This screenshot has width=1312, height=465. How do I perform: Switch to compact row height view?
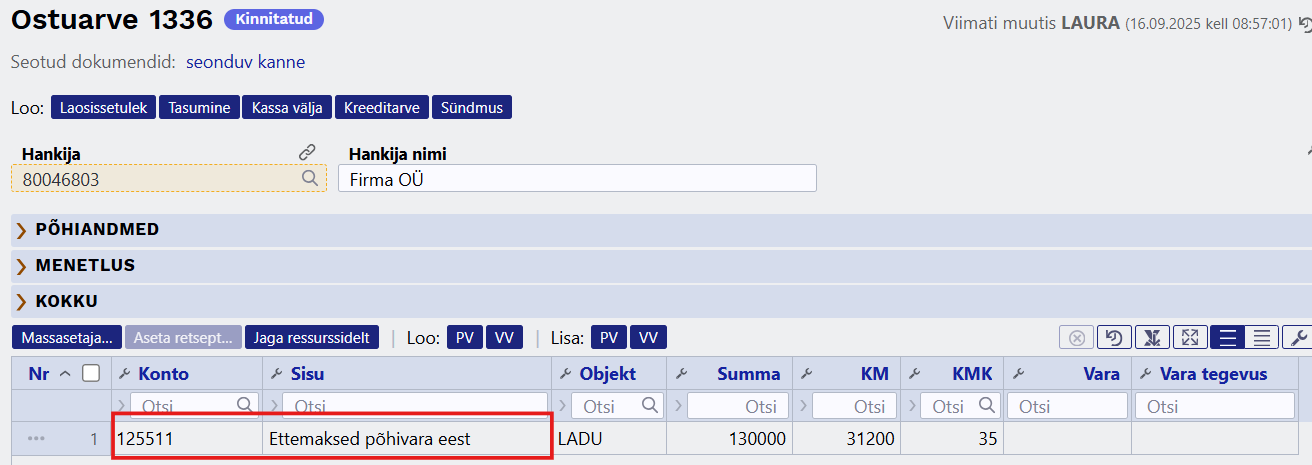pos(1262,338)
